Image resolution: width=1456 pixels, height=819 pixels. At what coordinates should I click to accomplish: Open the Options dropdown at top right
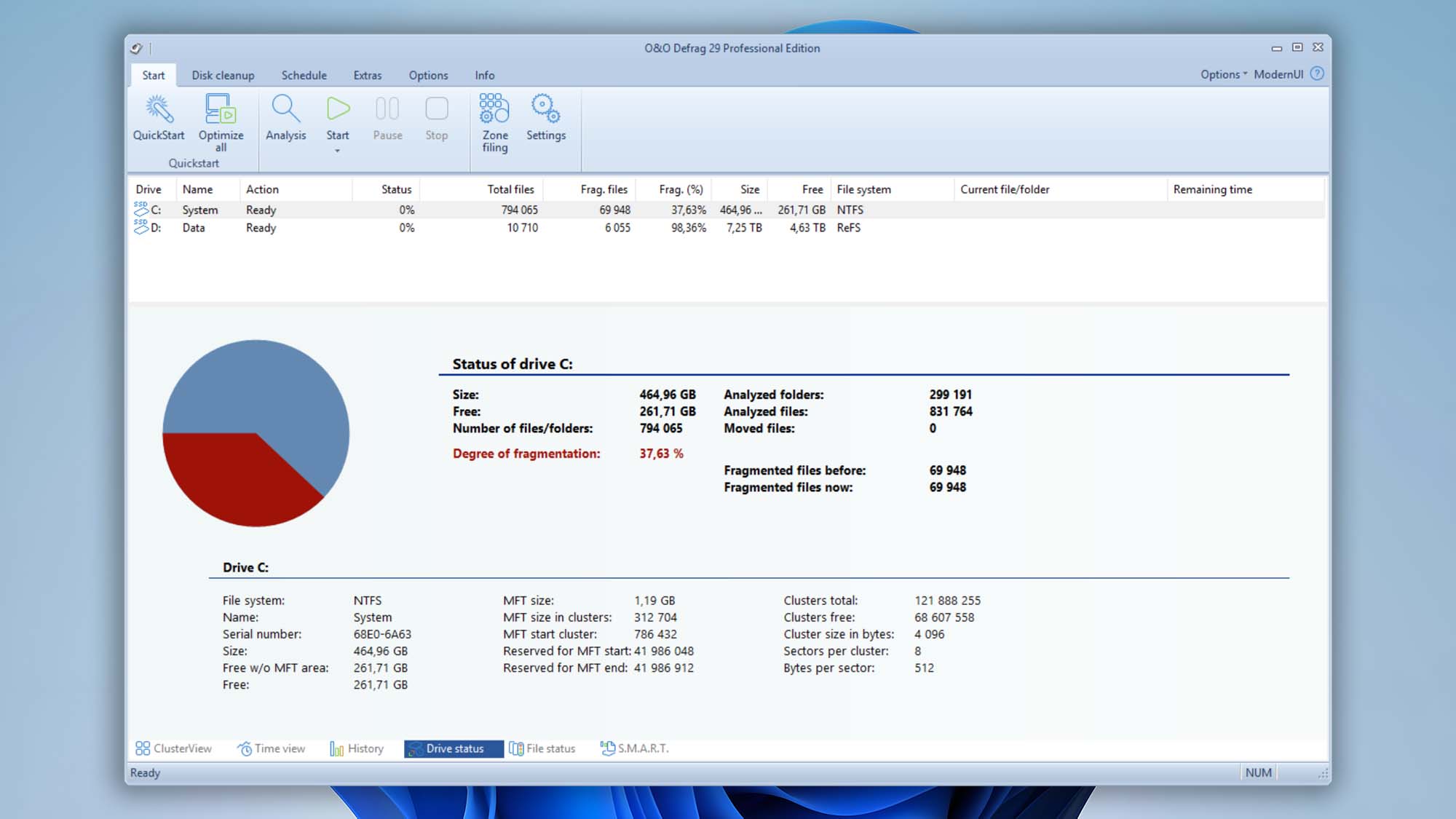[x=1223, y=74]
